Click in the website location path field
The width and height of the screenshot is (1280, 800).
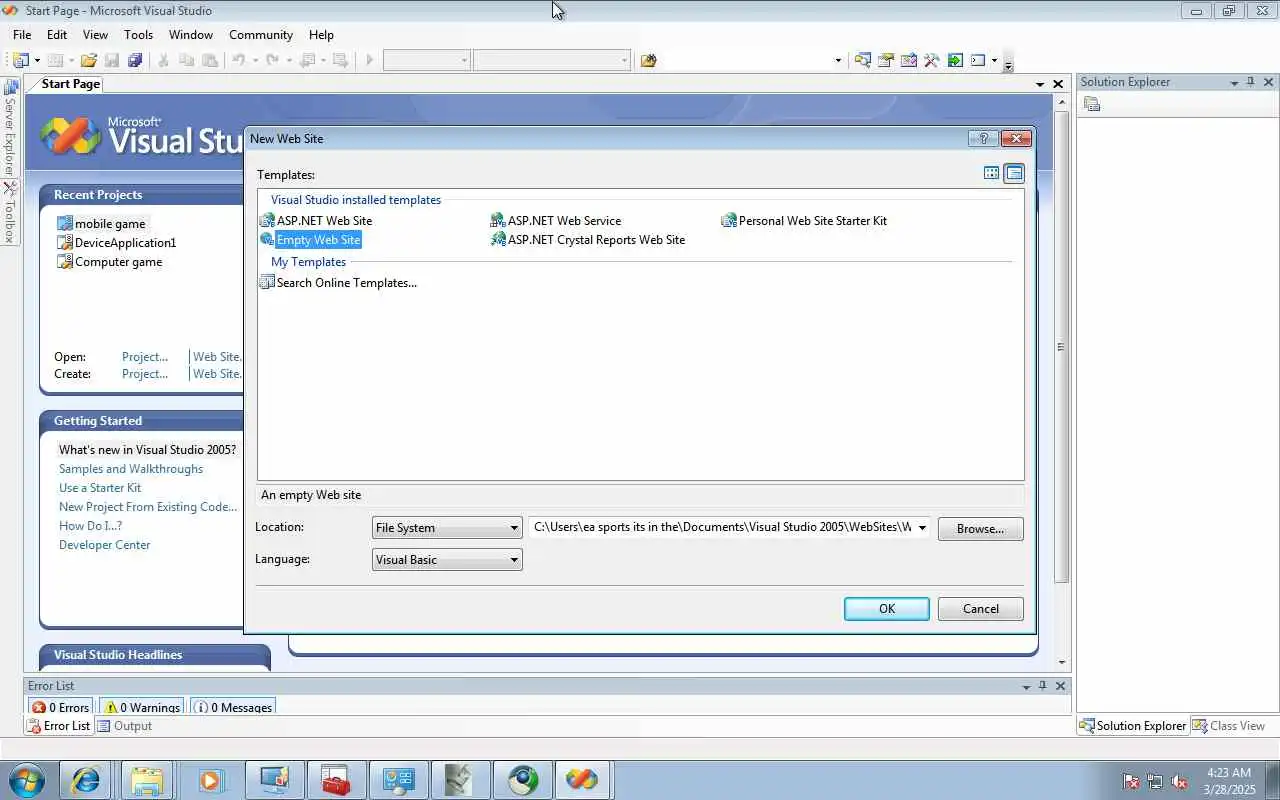pyautogui.click(x=721, y=528)
